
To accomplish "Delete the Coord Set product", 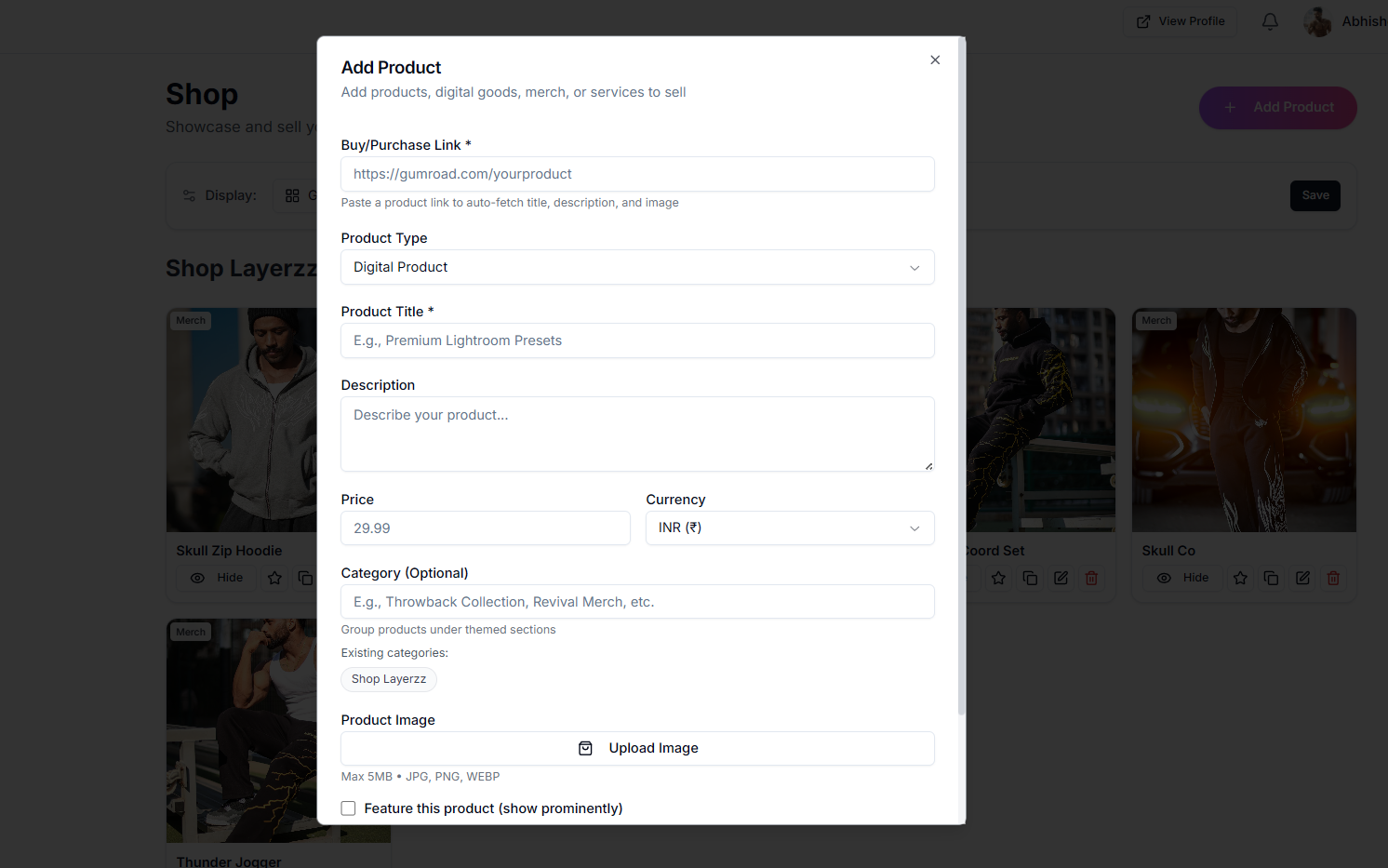I will coord(1091,579).
